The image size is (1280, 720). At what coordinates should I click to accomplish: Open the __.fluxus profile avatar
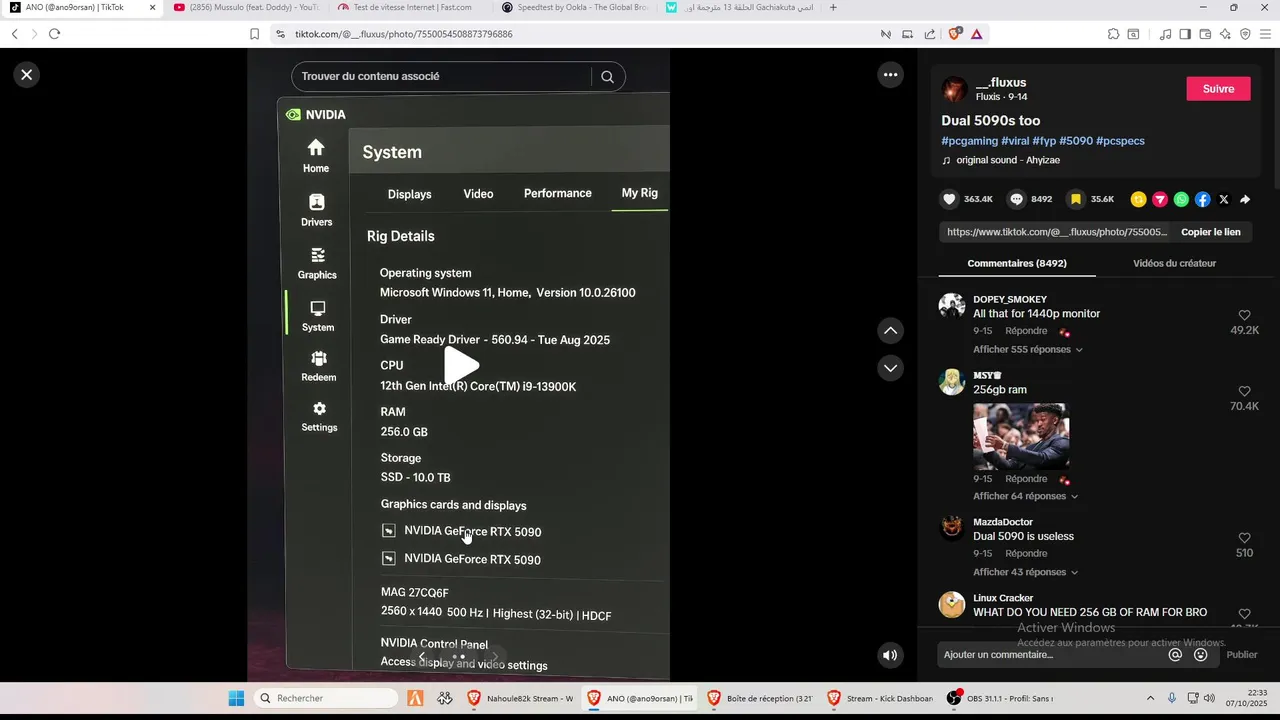pyautogui.click(x=954, y=89)
